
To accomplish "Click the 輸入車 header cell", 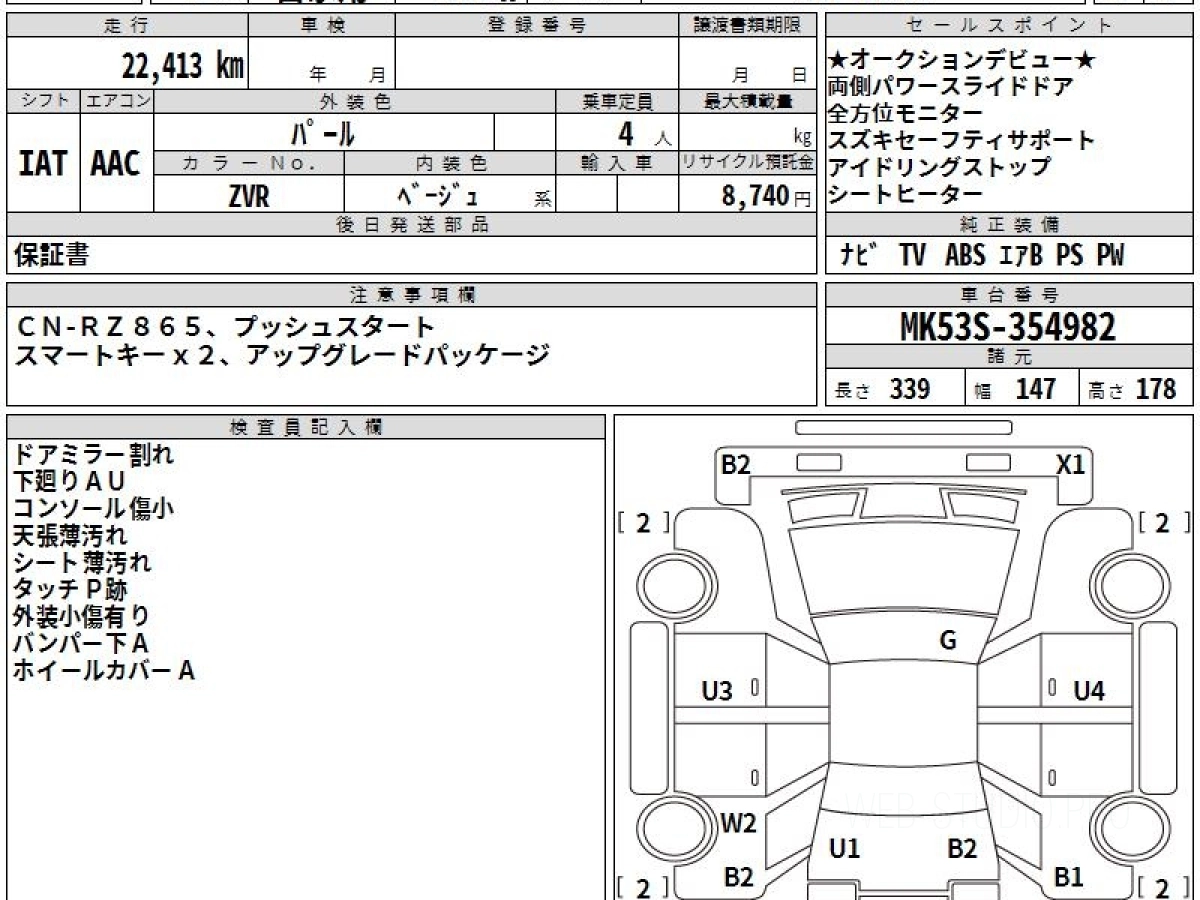I will (x=617, y=162).
